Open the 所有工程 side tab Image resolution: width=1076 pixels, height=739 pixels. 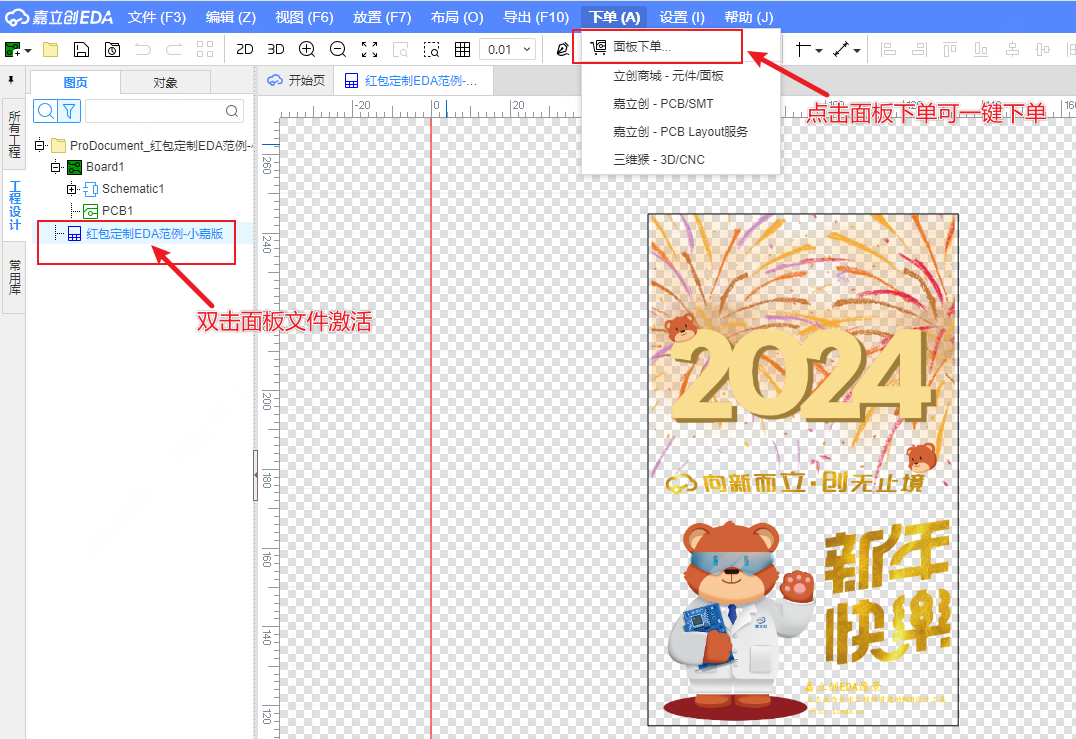coord(14,134)
